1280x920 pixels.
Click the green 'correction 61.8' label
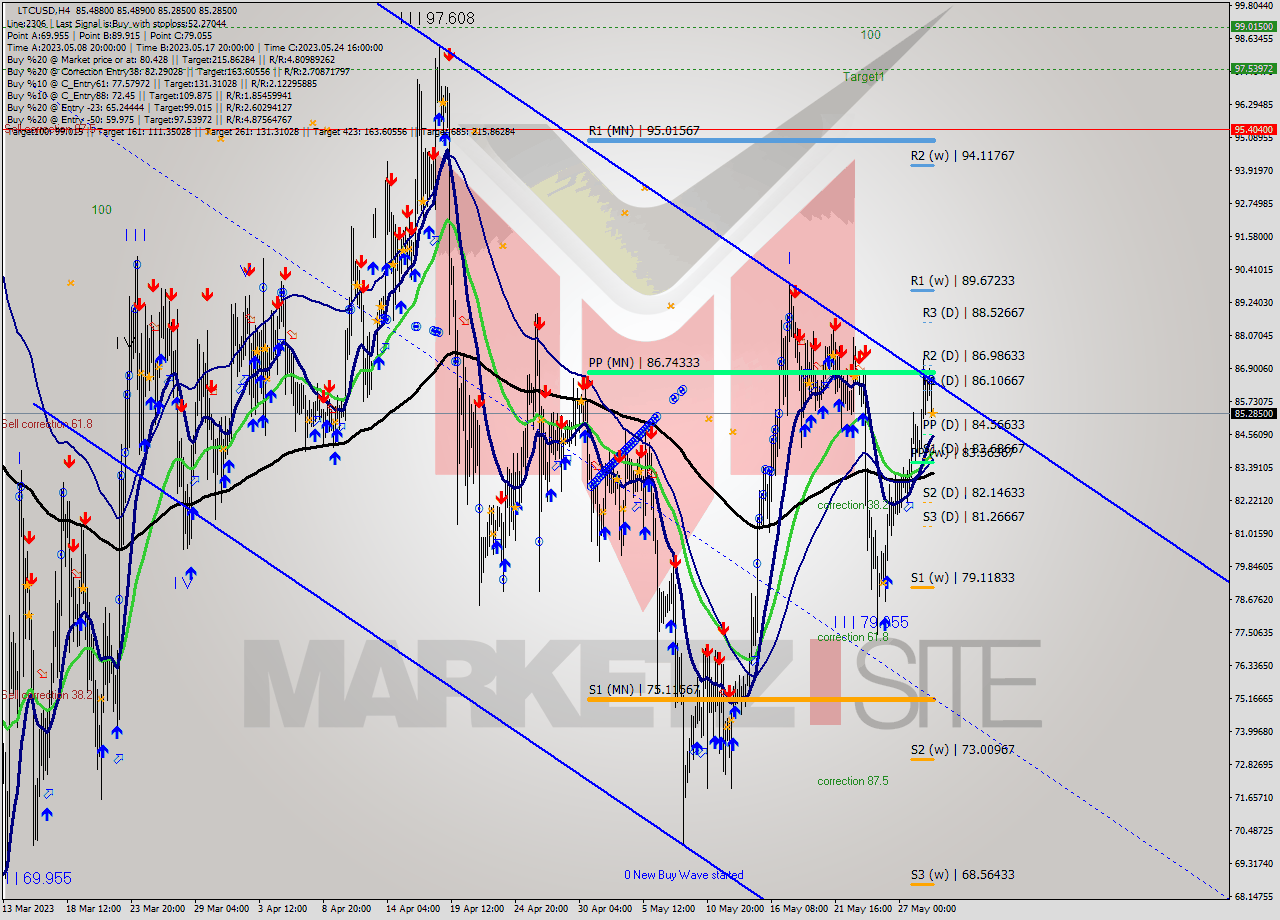tap(852, 637)
